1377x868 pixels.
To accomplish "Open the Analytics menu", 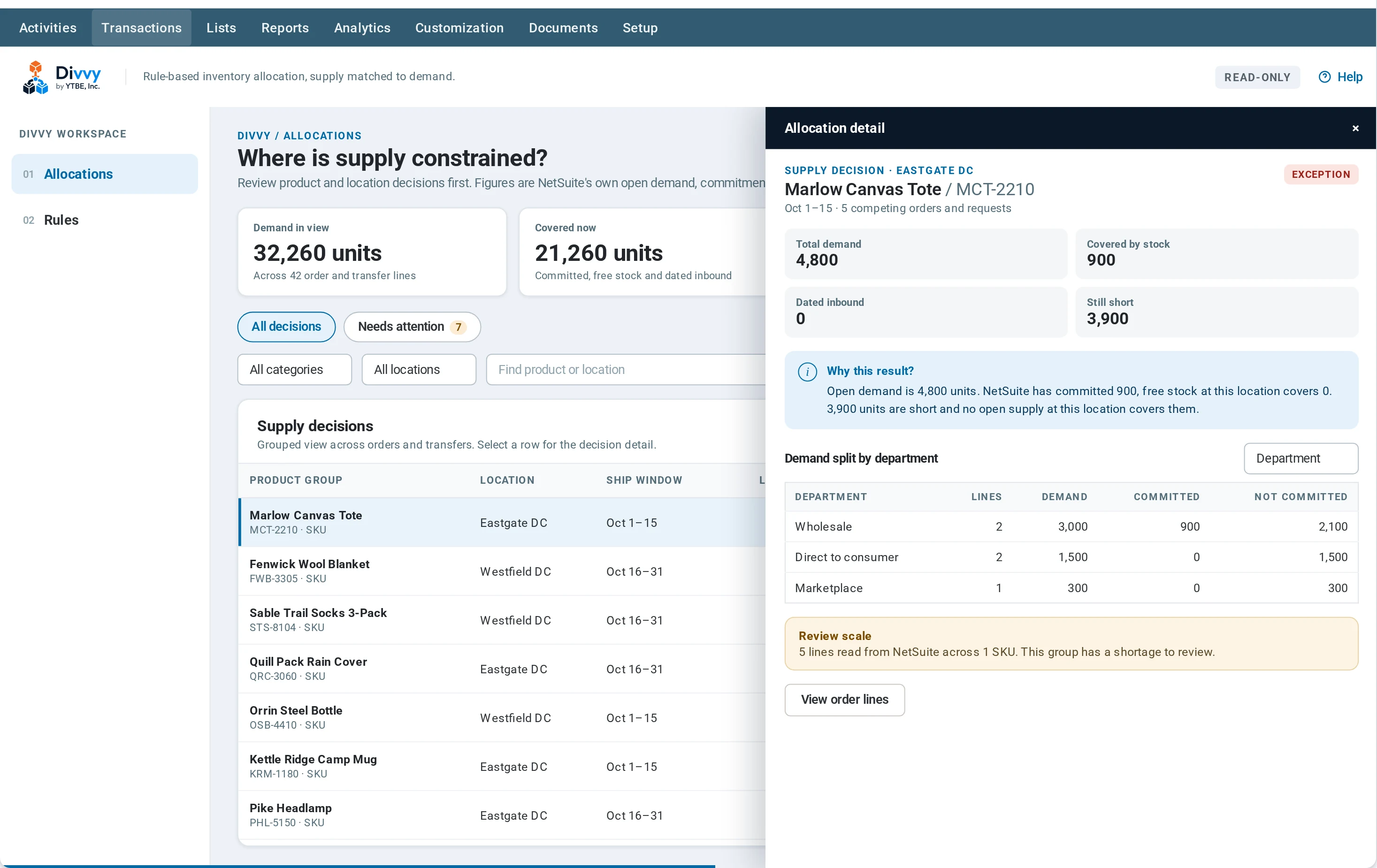I will click(x=362, y=27).
